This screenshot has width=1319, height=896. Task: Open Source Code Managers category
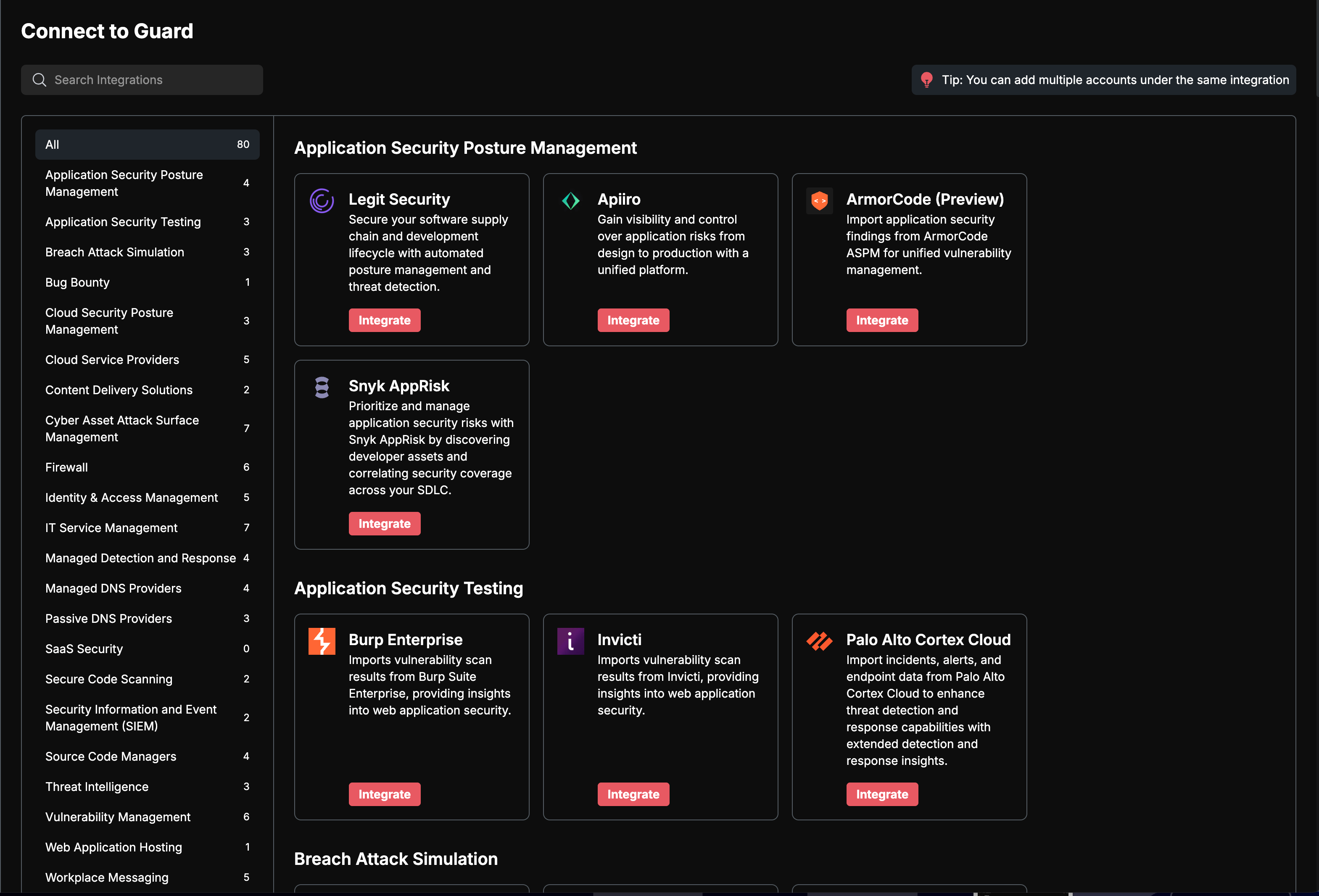tap(147, 756)
